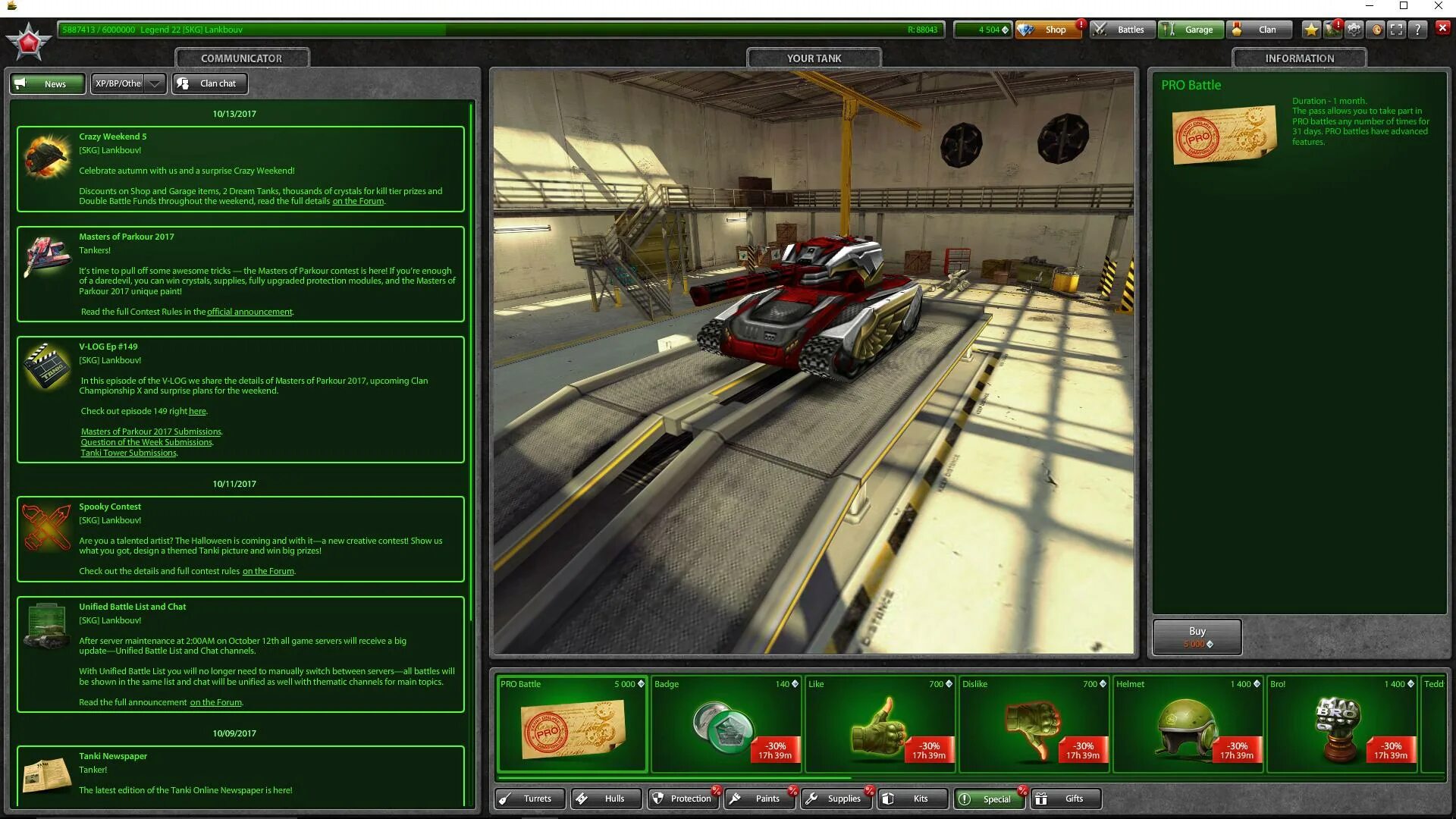Screen dimensions: 1456x819
Task: Open the Protection category tab
Action: click(683, 799)
